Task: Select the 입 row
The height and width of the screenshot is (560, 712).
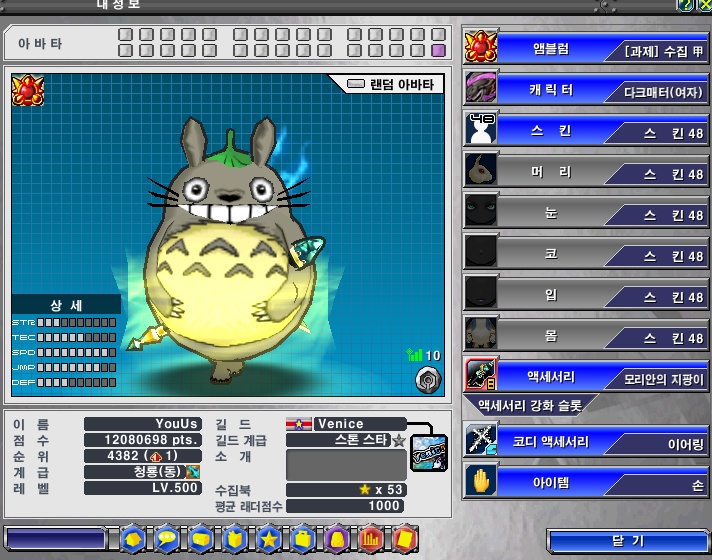Action: (x=585, y=294)
